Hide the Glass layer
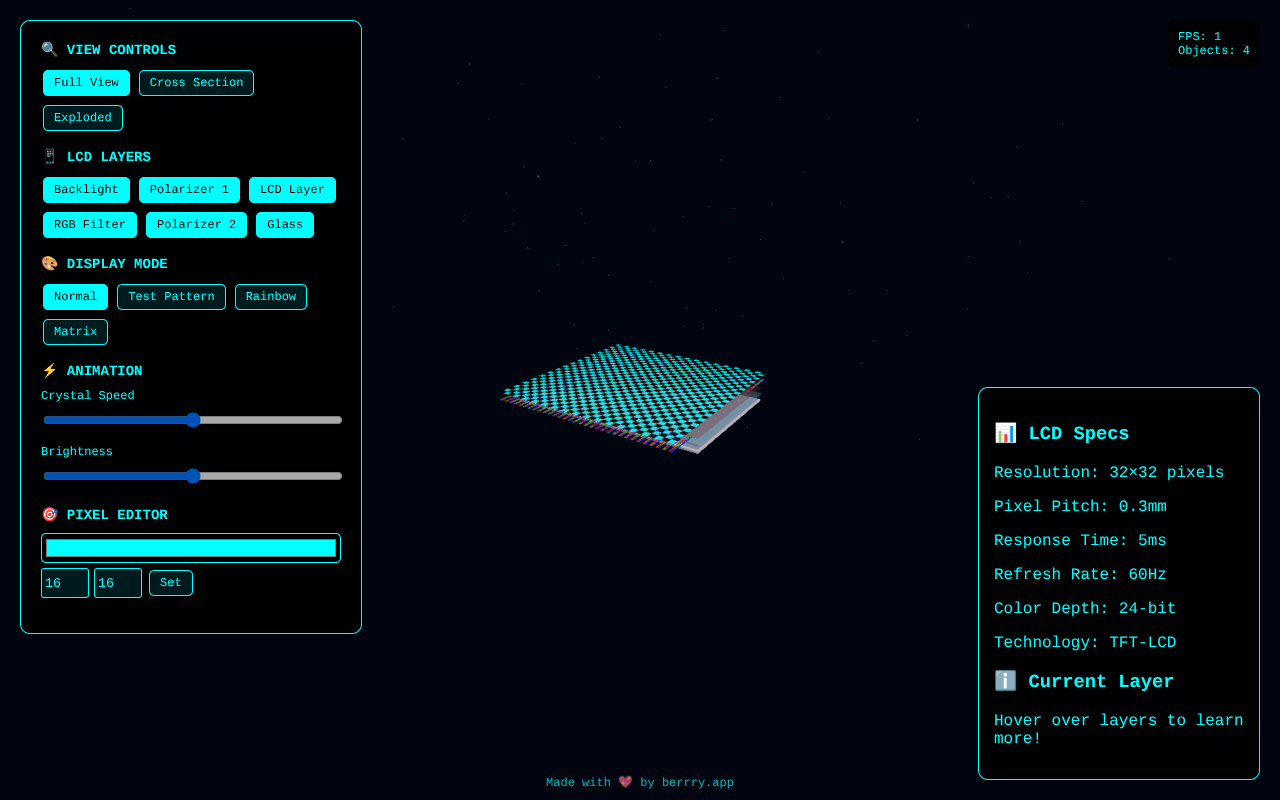This screenshot has height=800, width=1280. click(285, 225)
